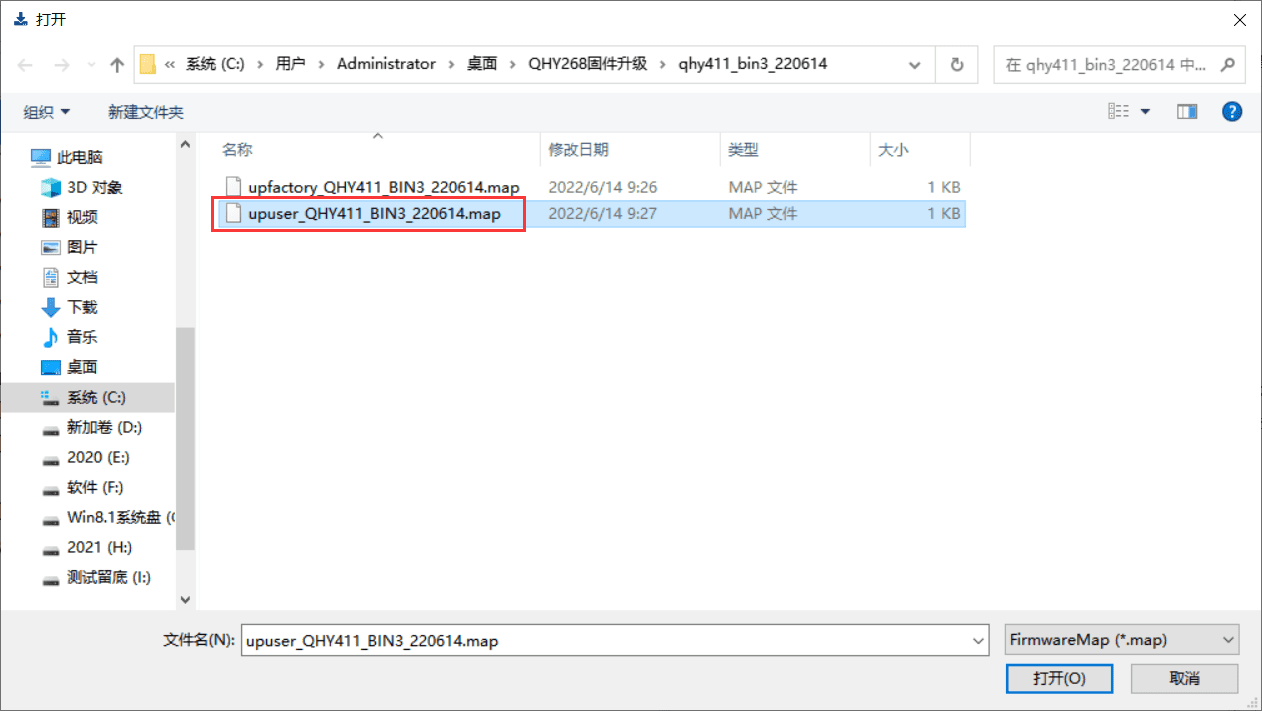Click 系统 (C:) in address breadcrumb
Viewport: 1262px width, 711px height.
[215, 64]
